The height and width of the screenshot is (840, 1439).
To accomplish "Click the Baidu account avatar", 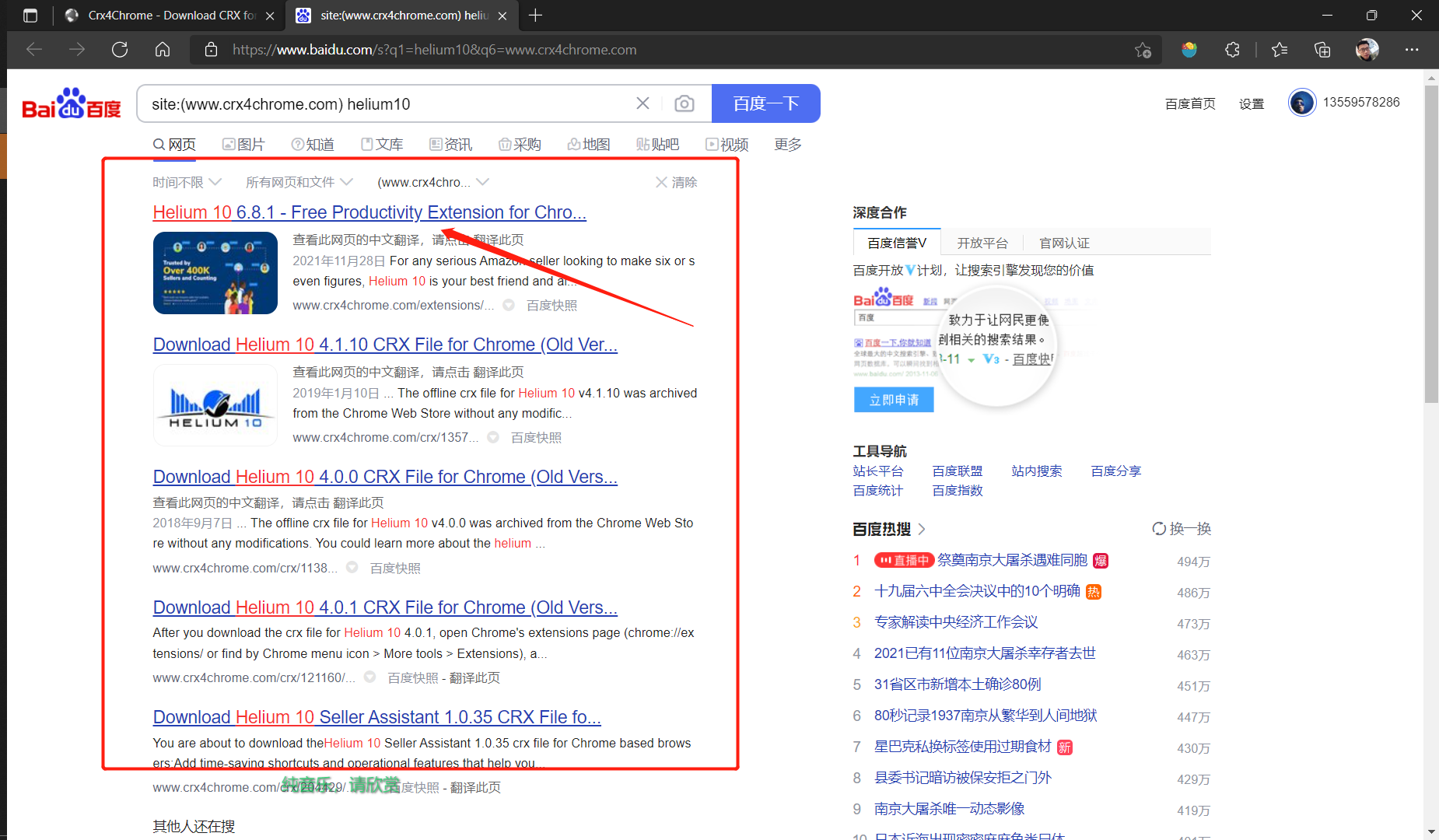I will point(1301,103).
